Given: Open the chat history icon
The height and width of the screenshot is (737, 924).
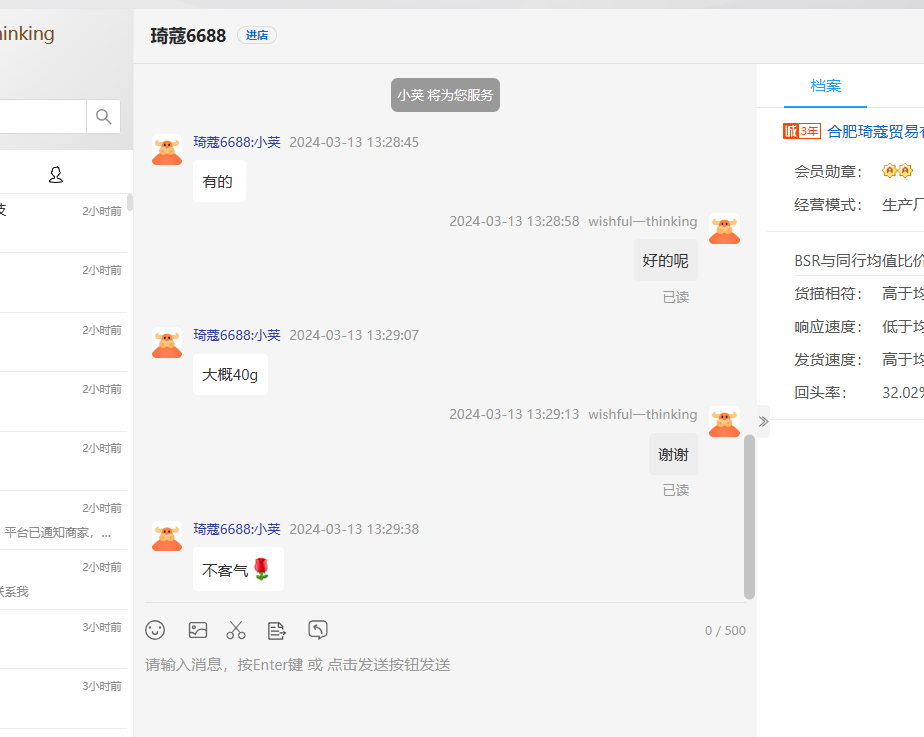Looking at the screenshot, I should [318, 630].
